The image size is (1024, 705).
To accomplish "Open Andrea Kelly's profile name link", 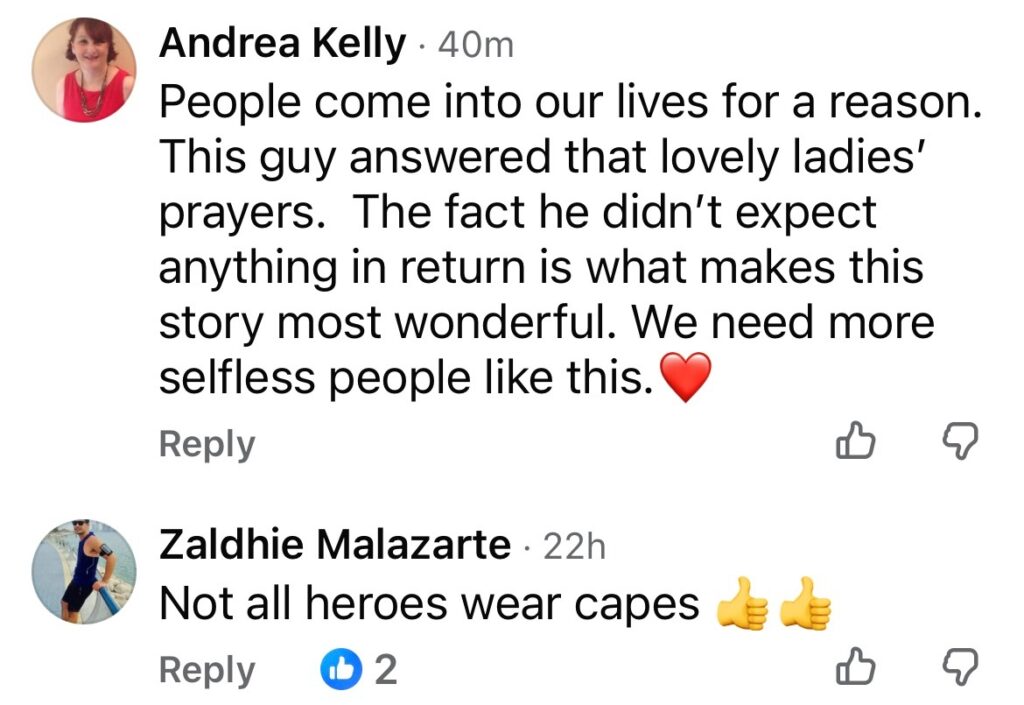I will pos(283,44).
